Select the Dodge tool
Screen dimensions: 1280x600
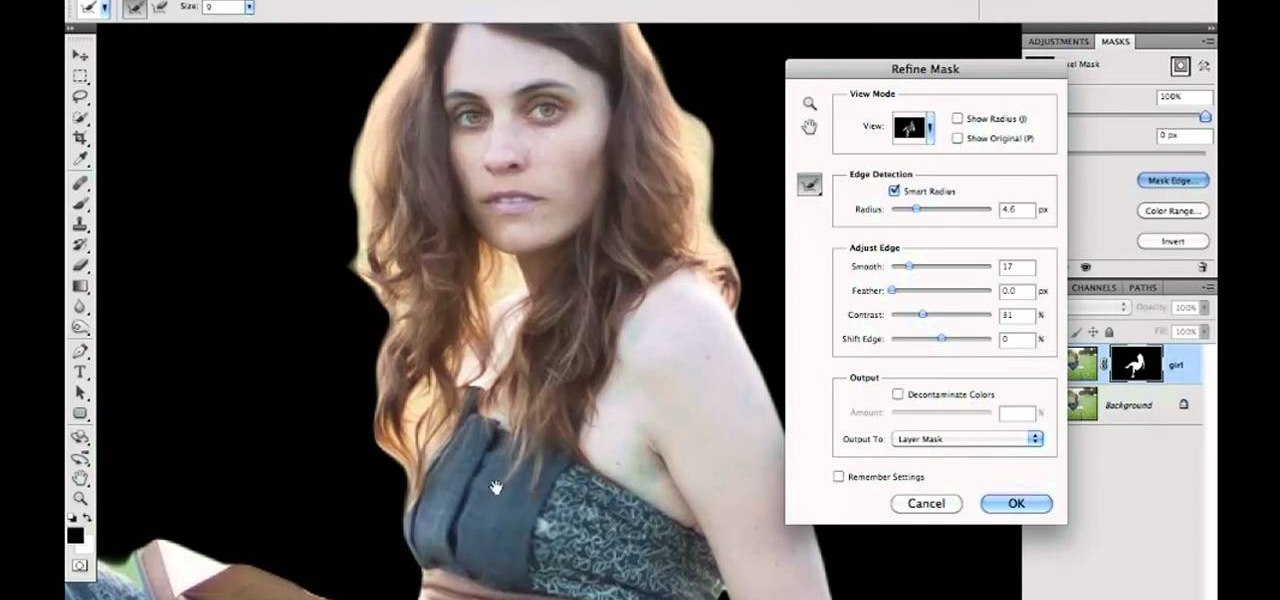click(80, 326)
